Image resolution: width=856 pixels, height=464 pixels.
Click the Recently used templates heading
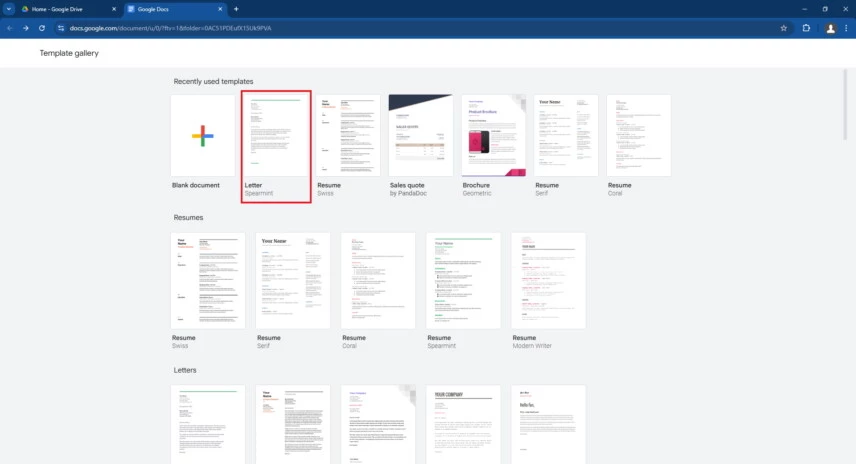[x=213, y=81]
